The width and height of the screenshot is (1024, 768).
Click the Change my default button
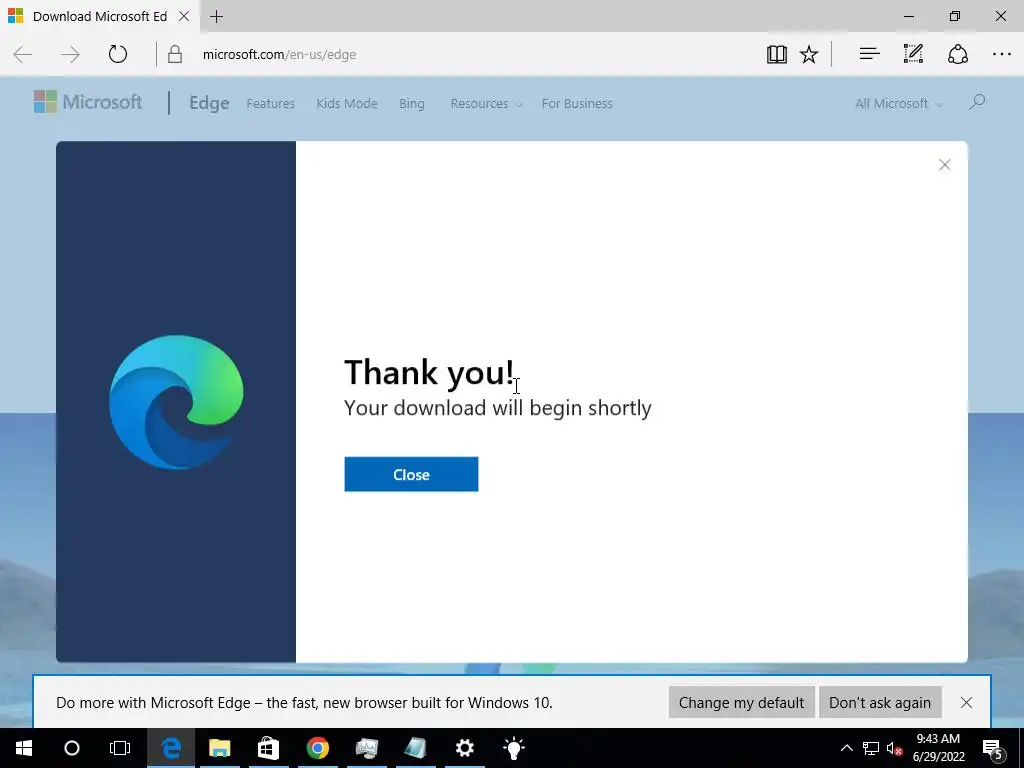(x=741, y=702)
